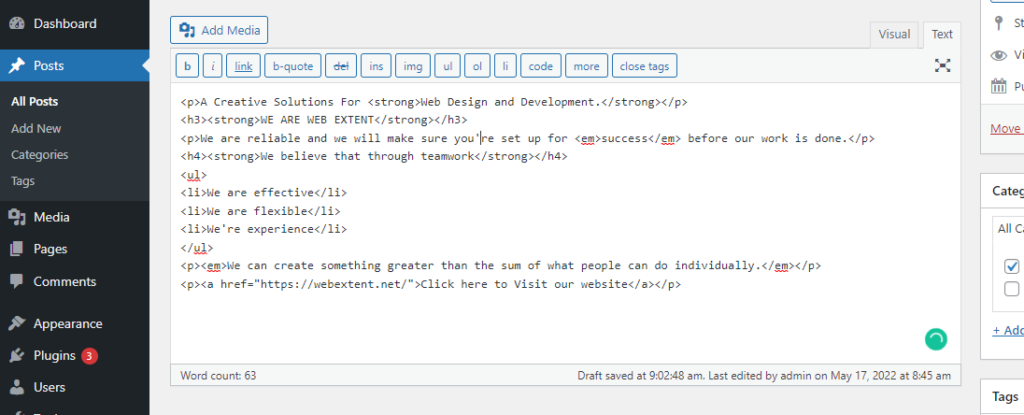Screen dimensions: 1024x415
Task: Click the status key icon in Publish box
Action: tap(998, 24)
